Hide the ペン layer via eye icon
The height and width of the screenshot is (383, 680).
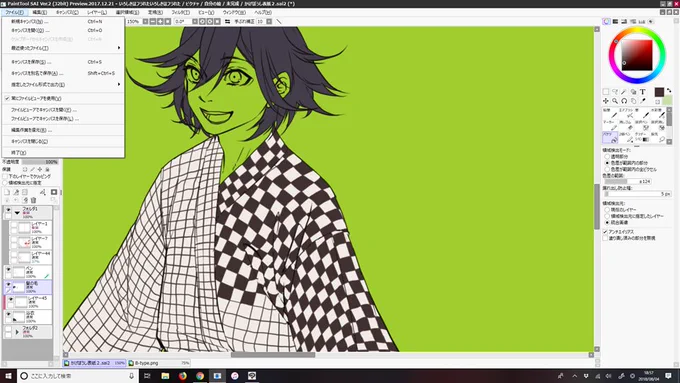pos(8,270)
